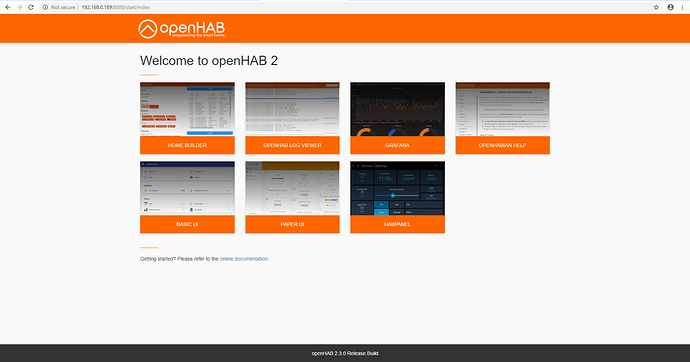
Task: Follow the online documentation link
Action: coord(244,259)
